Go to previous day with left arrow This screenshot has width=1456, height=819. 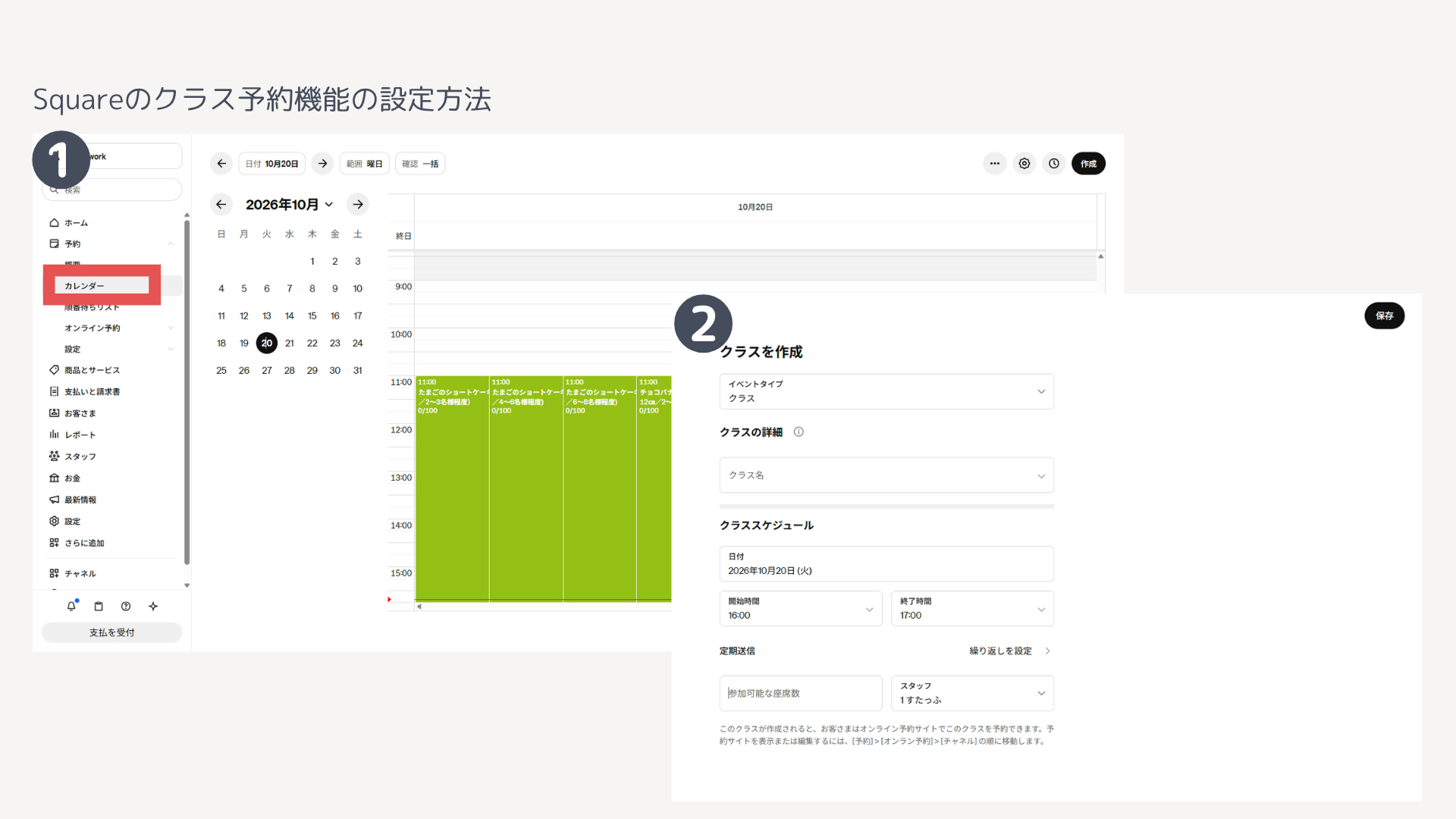click(221, 164)
